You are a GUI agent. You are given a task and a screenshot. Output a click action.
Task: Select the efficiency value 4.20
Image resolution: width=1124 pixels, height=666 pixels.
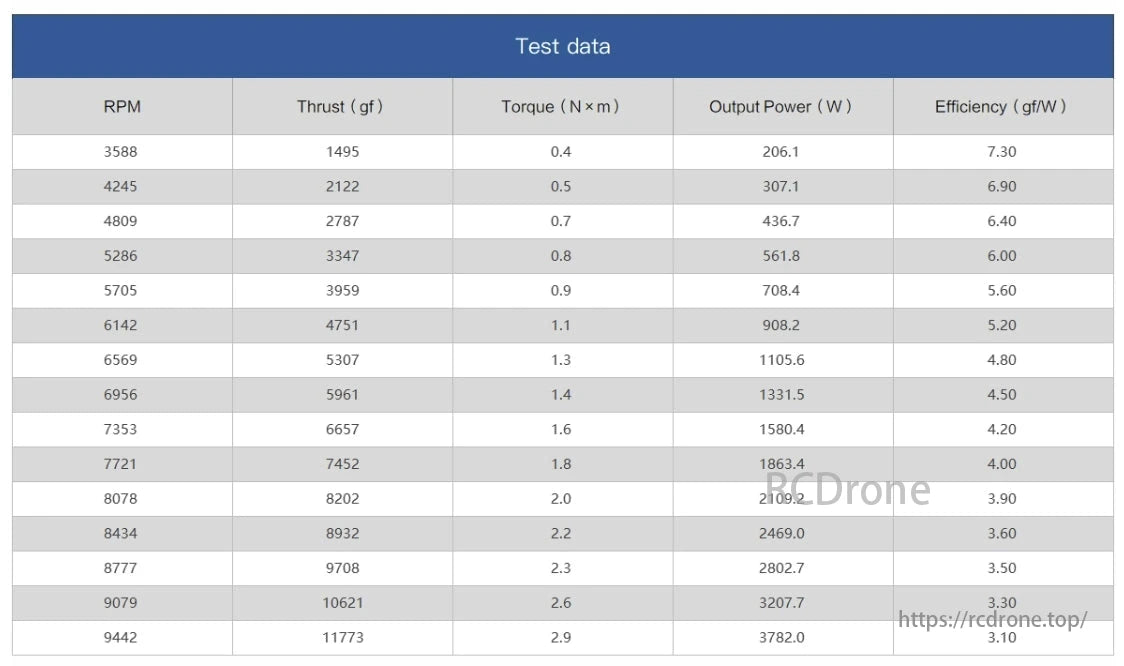click(1001, 429)
